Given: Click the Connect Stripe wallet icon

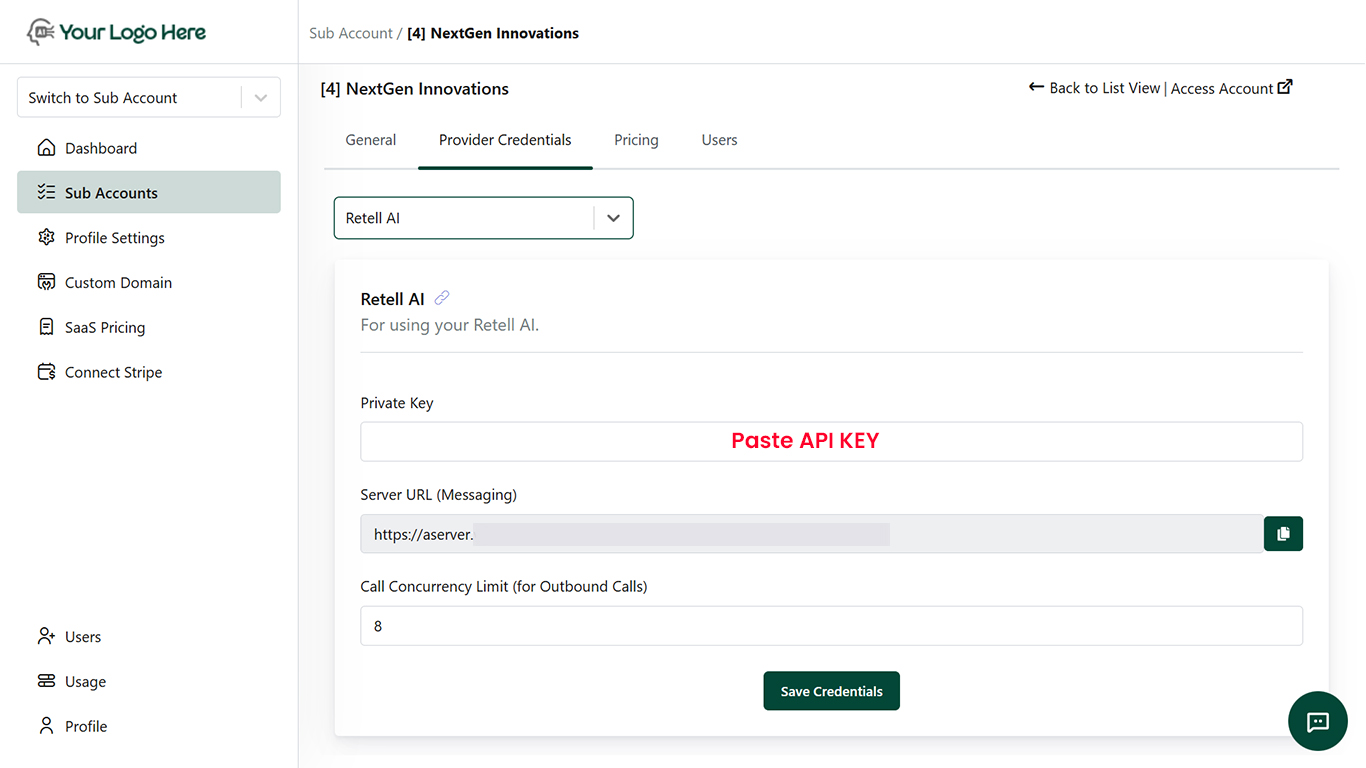Looking at the screenshot, I should tap(46, 372).
